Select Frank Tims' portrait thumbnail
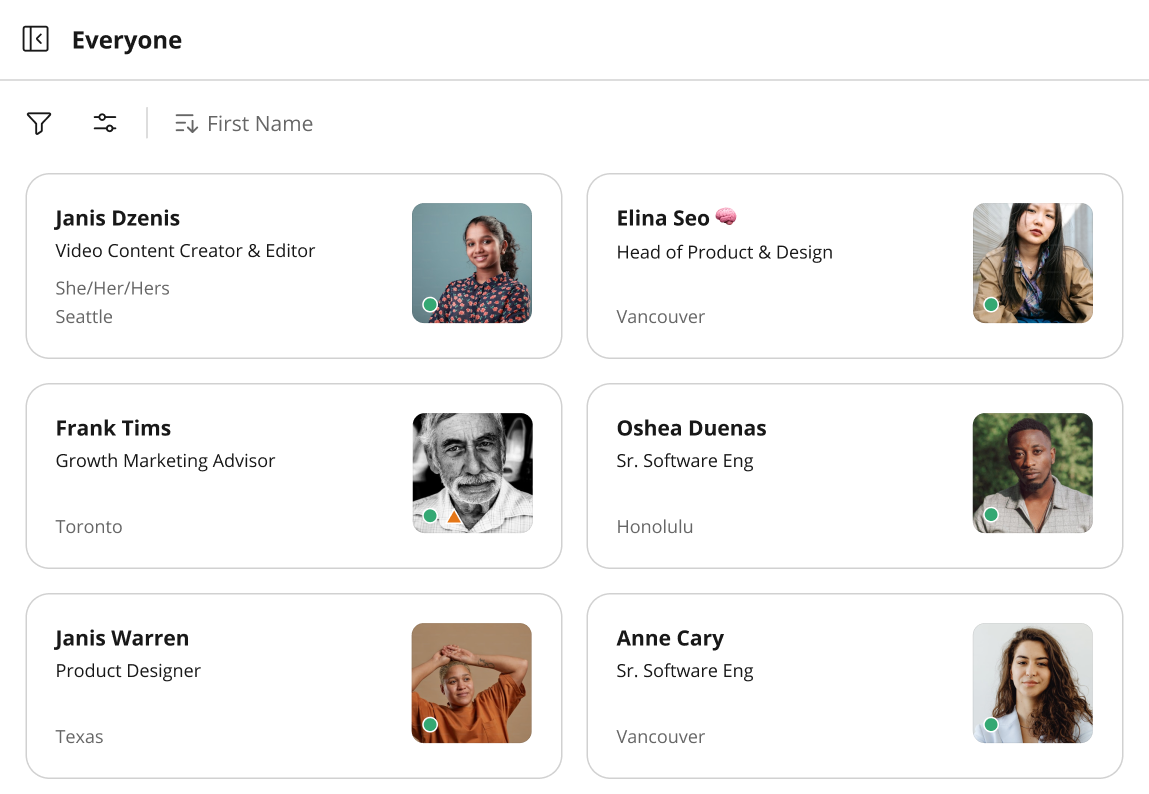The image size is (1149, 794). pyautogui.click(x=472, y=473)
